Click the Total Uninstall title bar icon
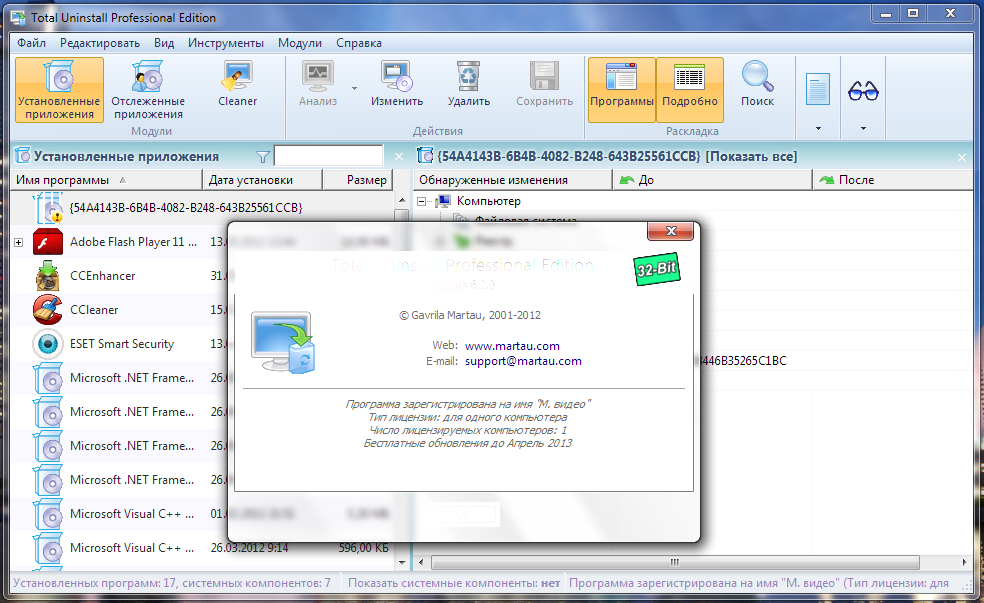 19,18
